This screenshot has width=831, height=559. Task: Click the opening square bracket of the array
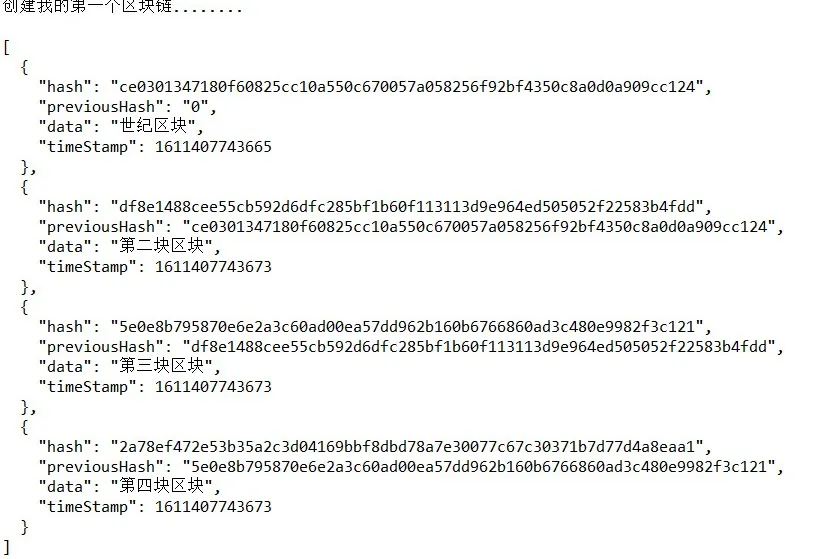pyautogui.click(x=6, y=47)
